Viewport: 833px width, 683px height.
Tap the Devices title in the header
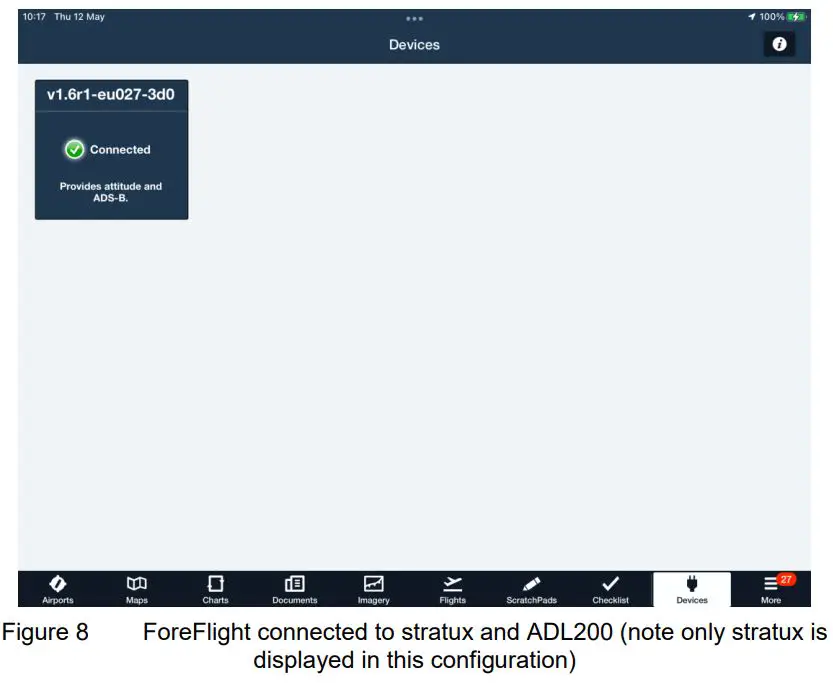pyautogui.click(x=414, y=44)
